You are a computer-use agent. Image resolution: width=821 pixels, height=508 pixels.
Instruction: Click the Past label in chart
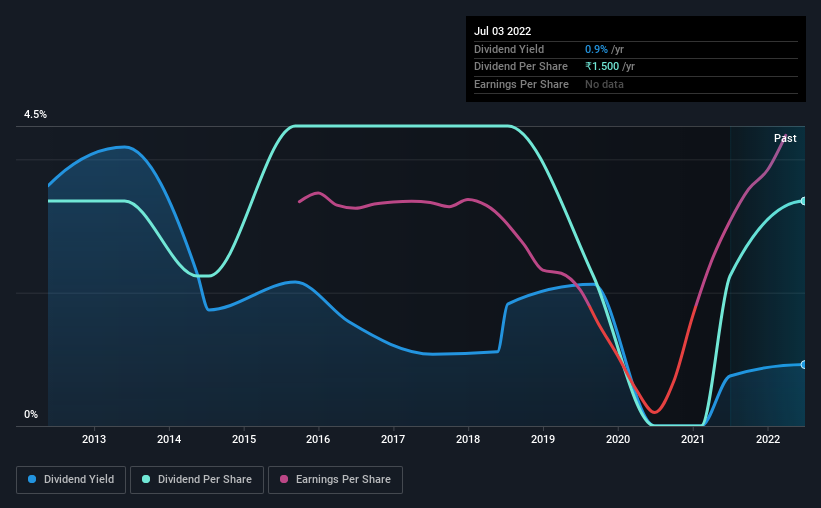(785, 138)
